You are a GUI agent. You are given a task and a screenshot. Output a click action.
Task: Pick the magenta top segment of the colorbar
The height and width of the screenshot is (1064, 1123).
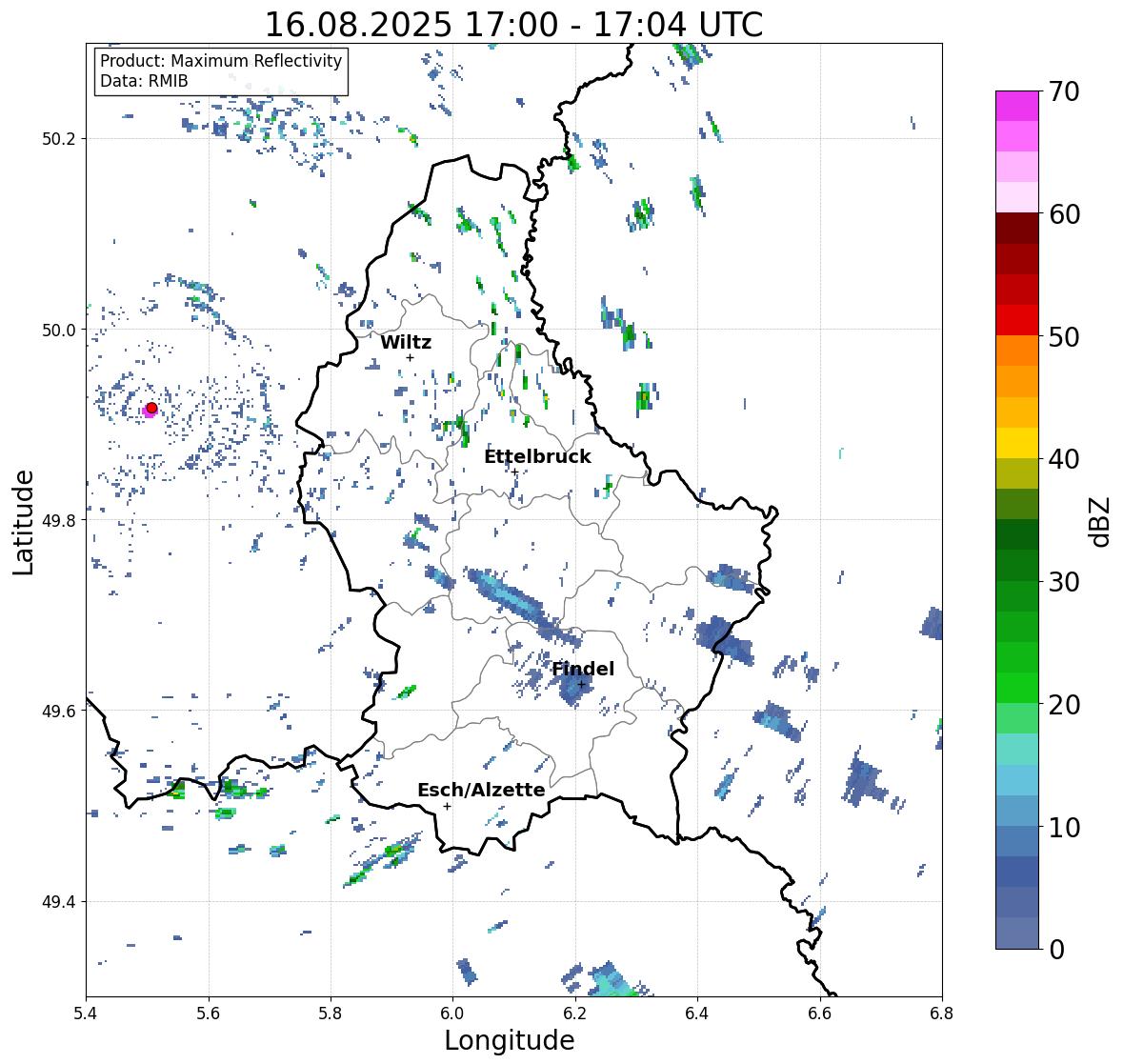[x=1017, y=106]
